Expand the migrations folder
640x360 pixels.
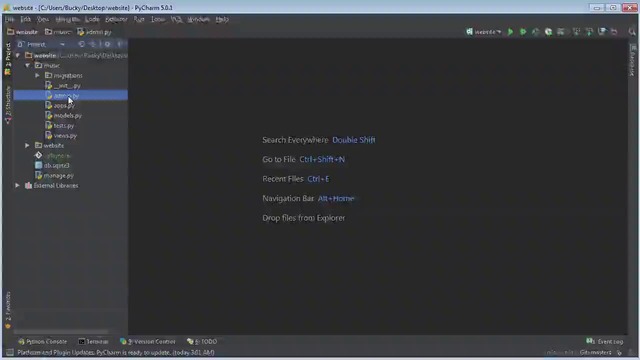coord(37,76)
